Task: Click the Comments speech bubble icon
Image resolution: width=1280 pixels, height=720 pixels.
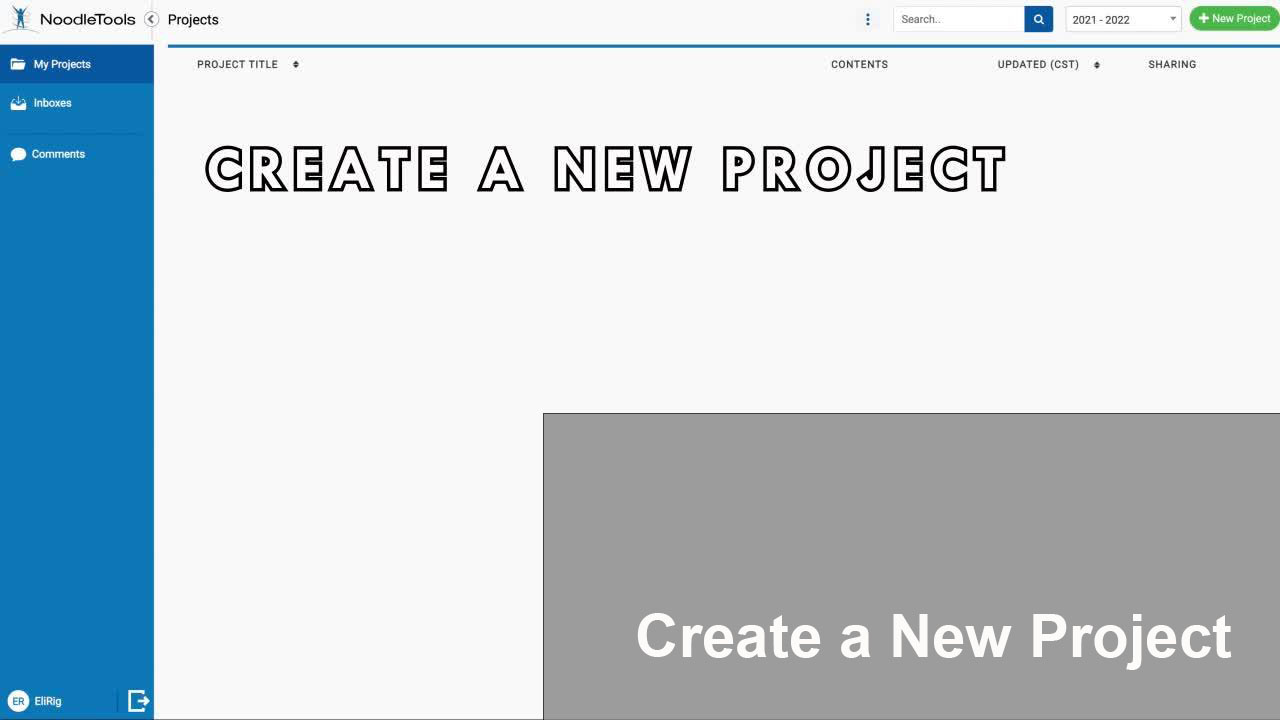Action: pos(18,154)
